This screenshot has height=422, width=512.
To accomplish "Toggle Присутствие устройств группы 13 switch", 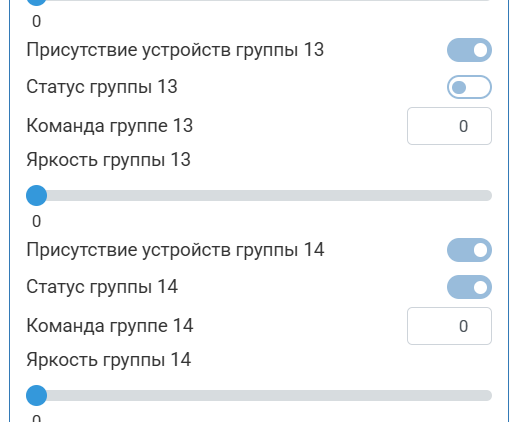I will click(469, 50).
